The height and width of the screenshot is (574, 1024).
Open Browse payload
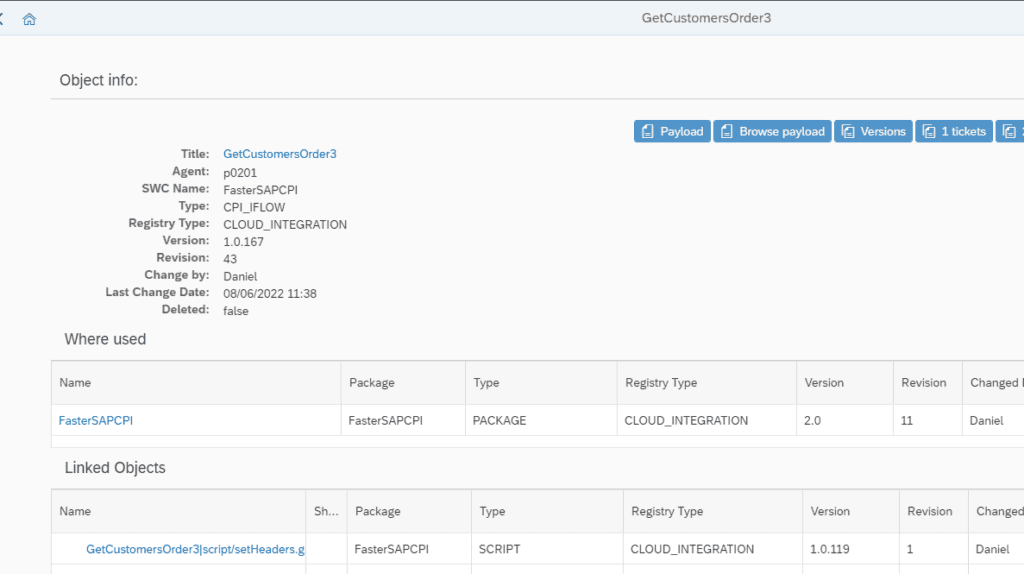pyautogui.click(x=772, y=131)
